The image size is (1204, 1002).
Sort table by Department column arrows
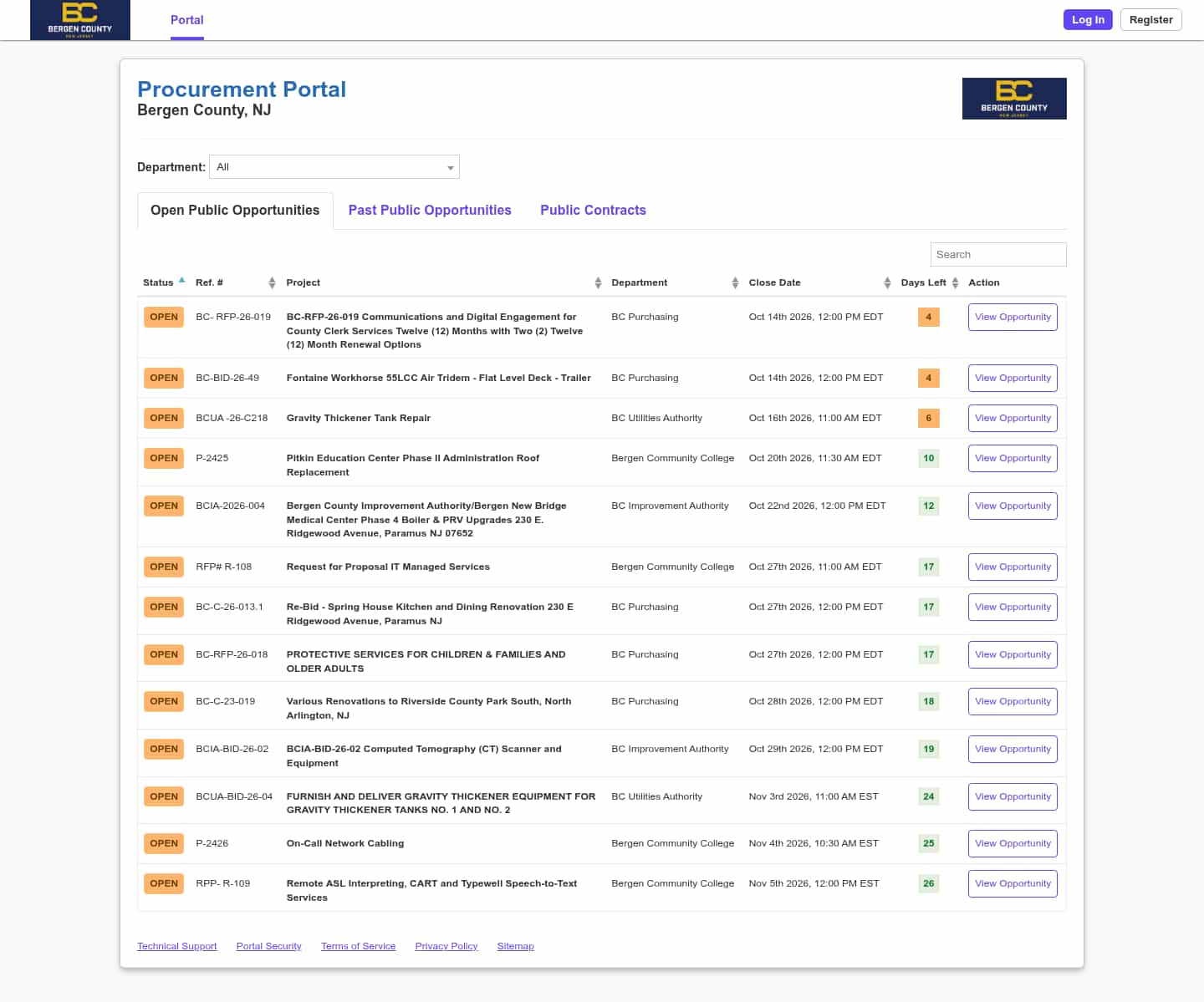[x=735, y=283]
